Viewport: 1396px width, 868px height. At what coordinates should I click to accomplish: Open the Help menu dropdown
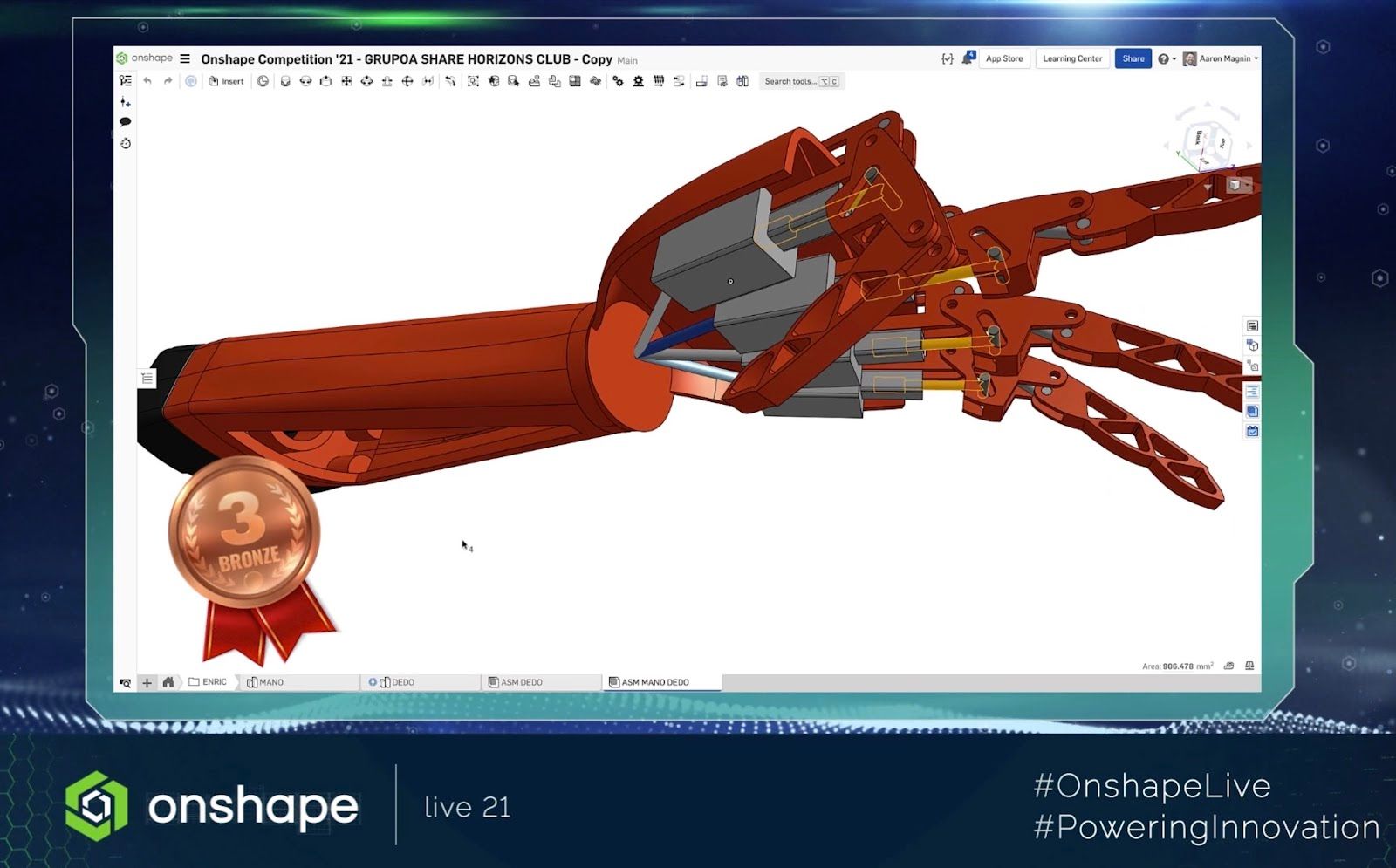[1167, 58]
